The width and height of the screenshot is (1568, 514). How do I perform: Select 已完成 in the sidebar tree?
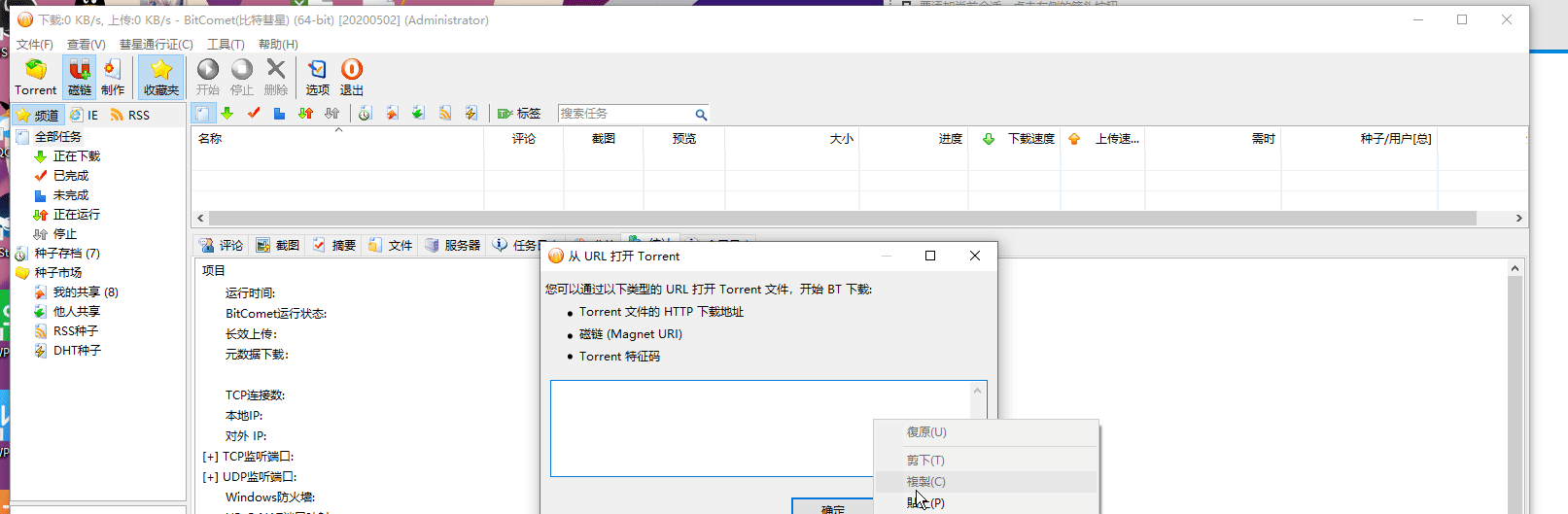[x=71, y=176]
